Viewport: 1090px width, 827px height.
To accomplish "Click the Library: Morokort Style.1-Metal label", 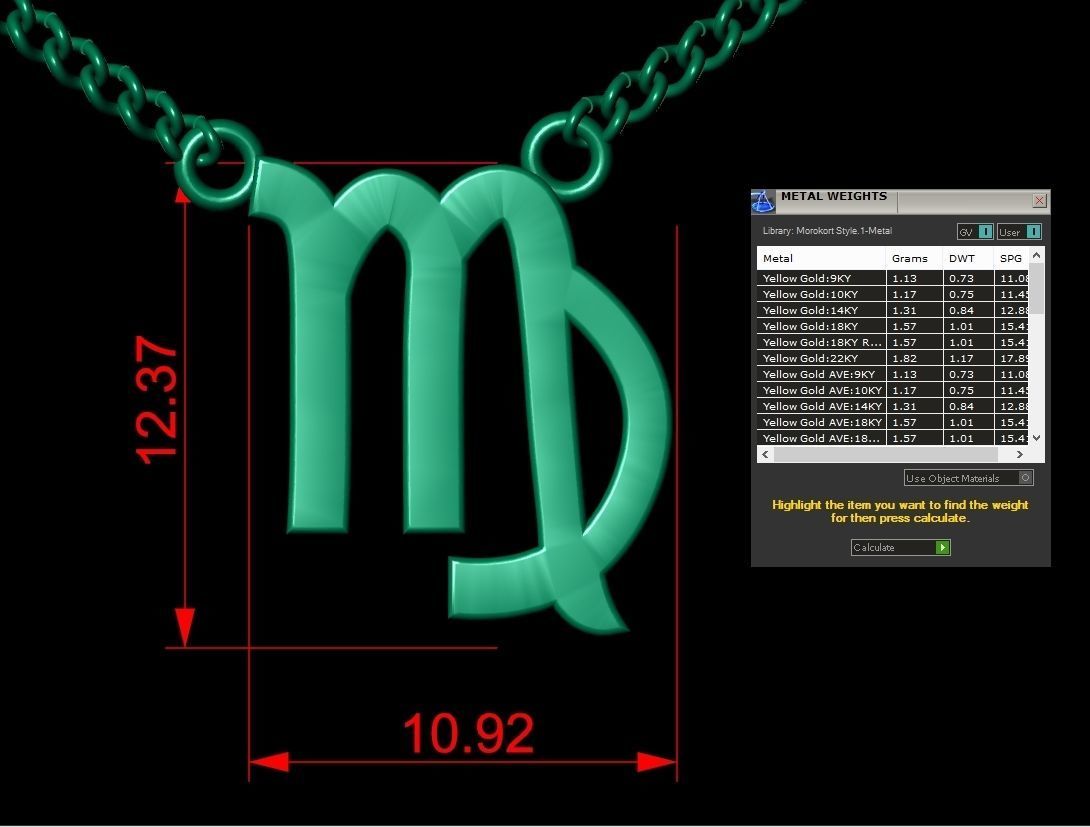I will [827, 231].
